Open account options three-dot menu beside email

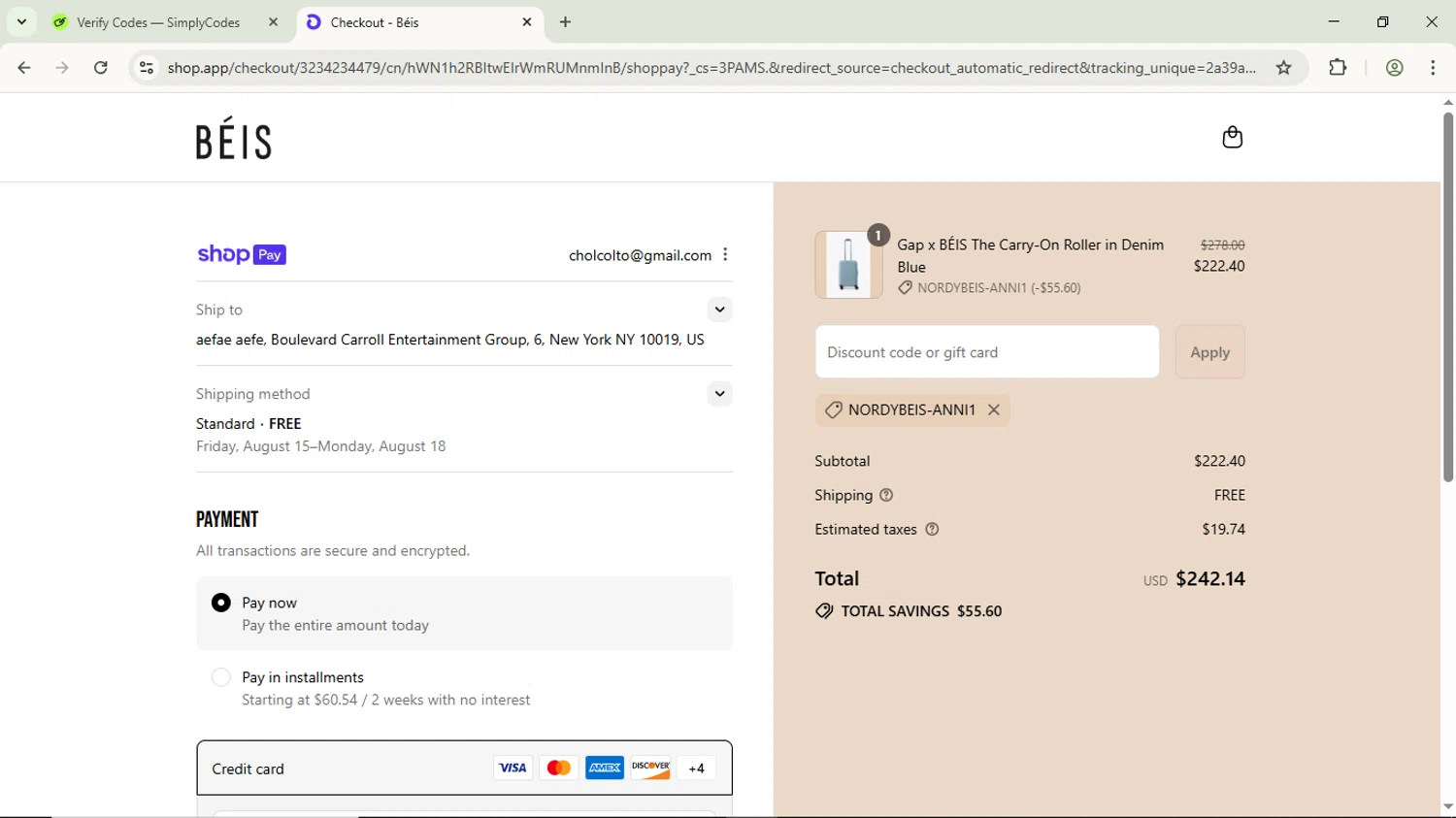click(x=725, y=255)
